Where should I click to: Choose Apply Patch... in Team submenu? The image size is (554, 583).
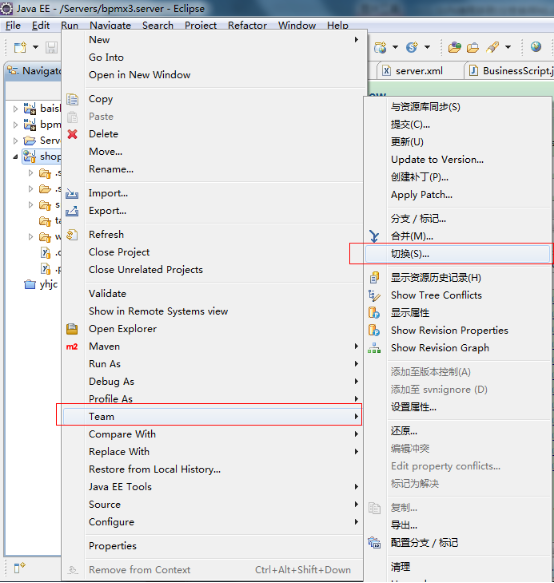(422, 195)
